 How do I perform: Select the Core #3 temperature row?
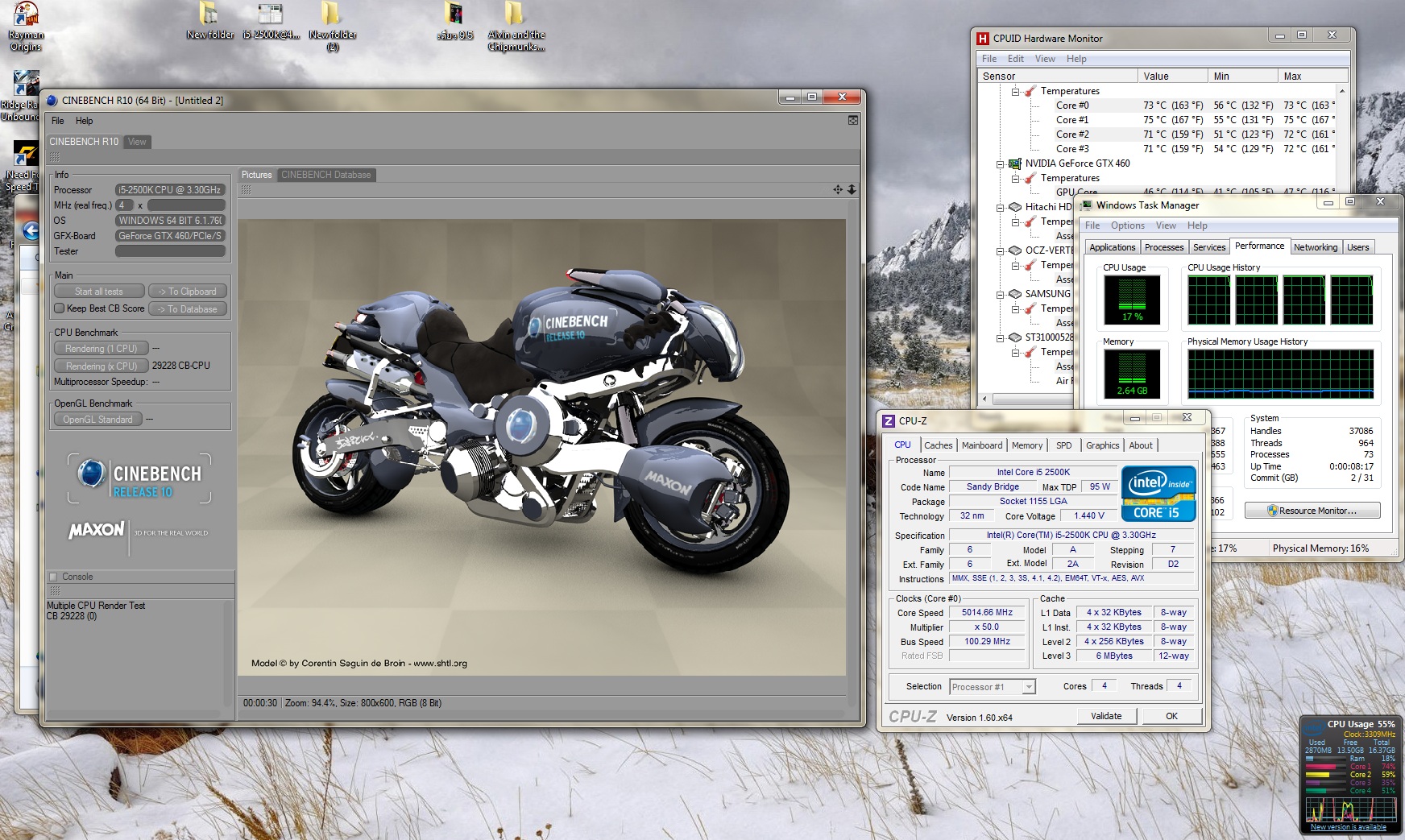click(1157, 149)
